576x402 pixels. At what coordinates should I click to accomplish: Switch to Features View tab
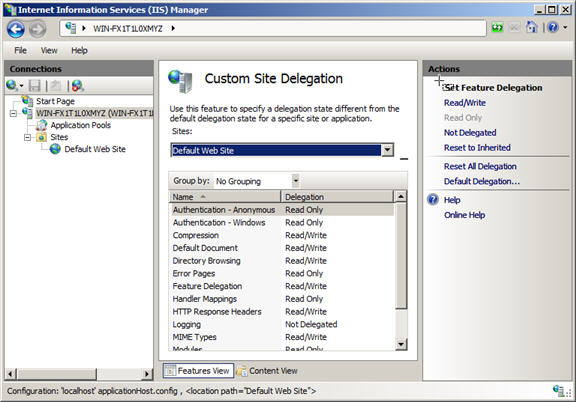[x=198, y=371]
